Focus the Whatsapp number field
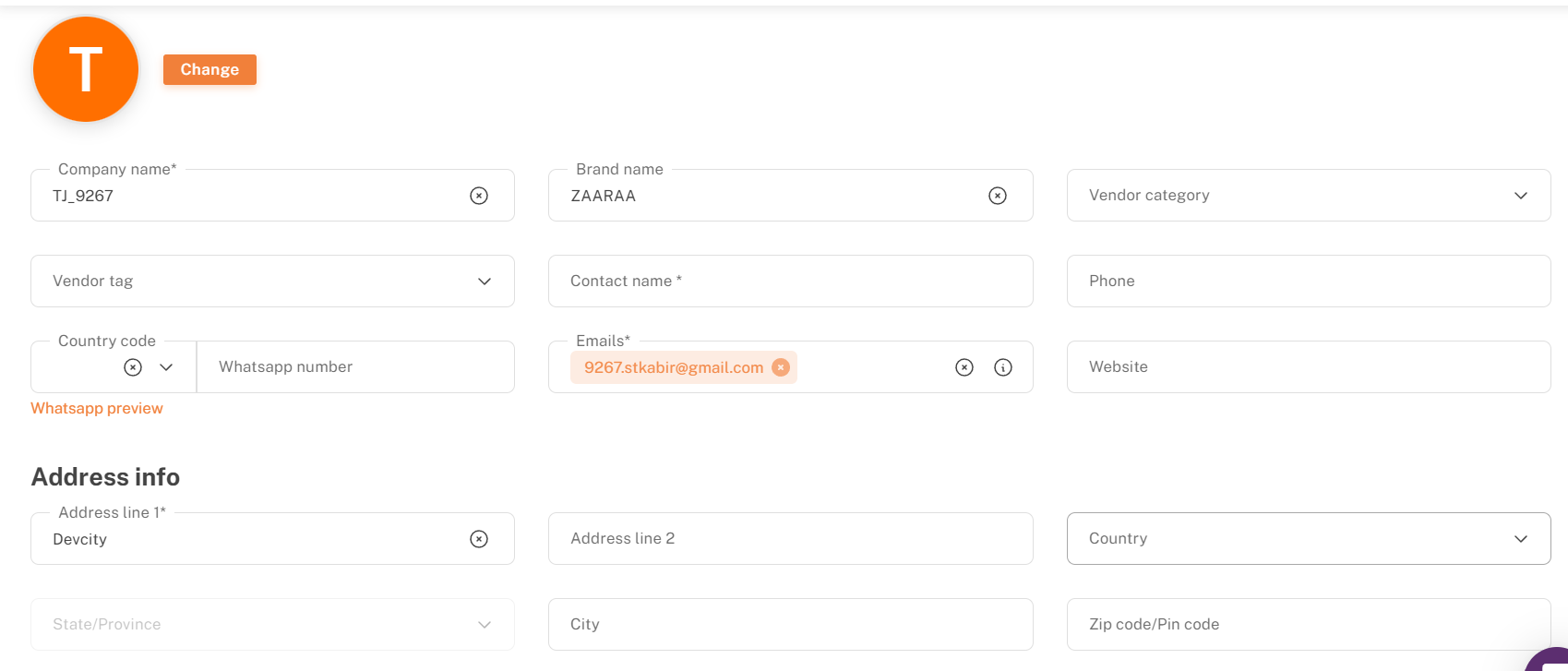1568x671 pixels. (355, 366)
